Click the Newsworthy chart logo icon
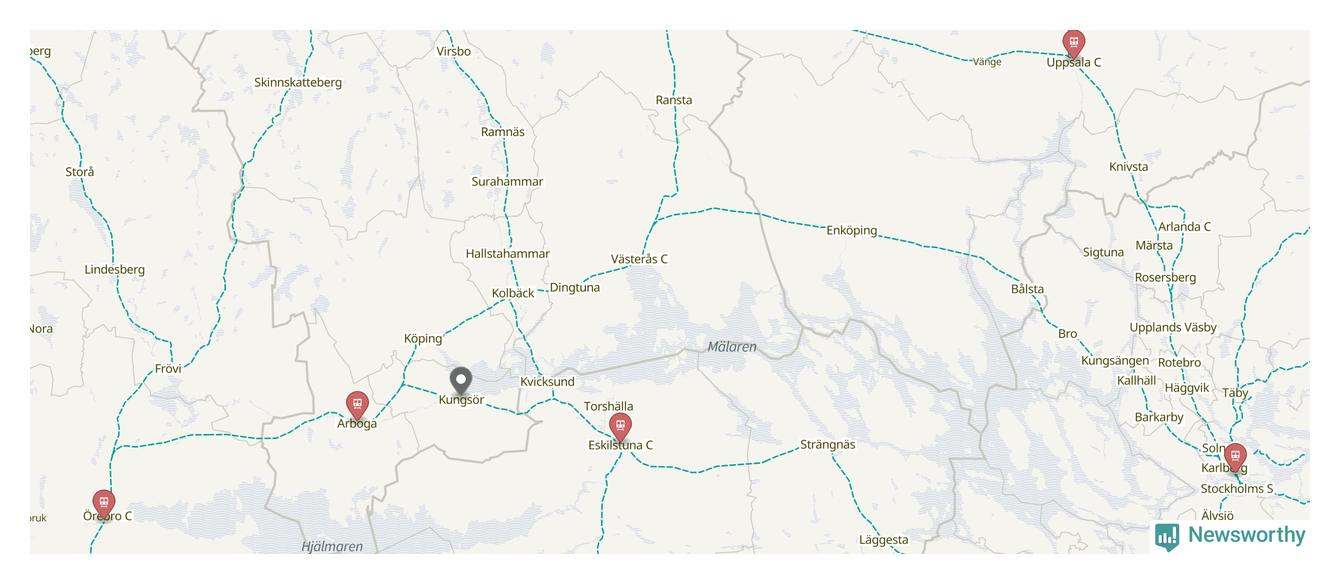This screenshot has height=584, width=1340. (x=1167, y=536)
